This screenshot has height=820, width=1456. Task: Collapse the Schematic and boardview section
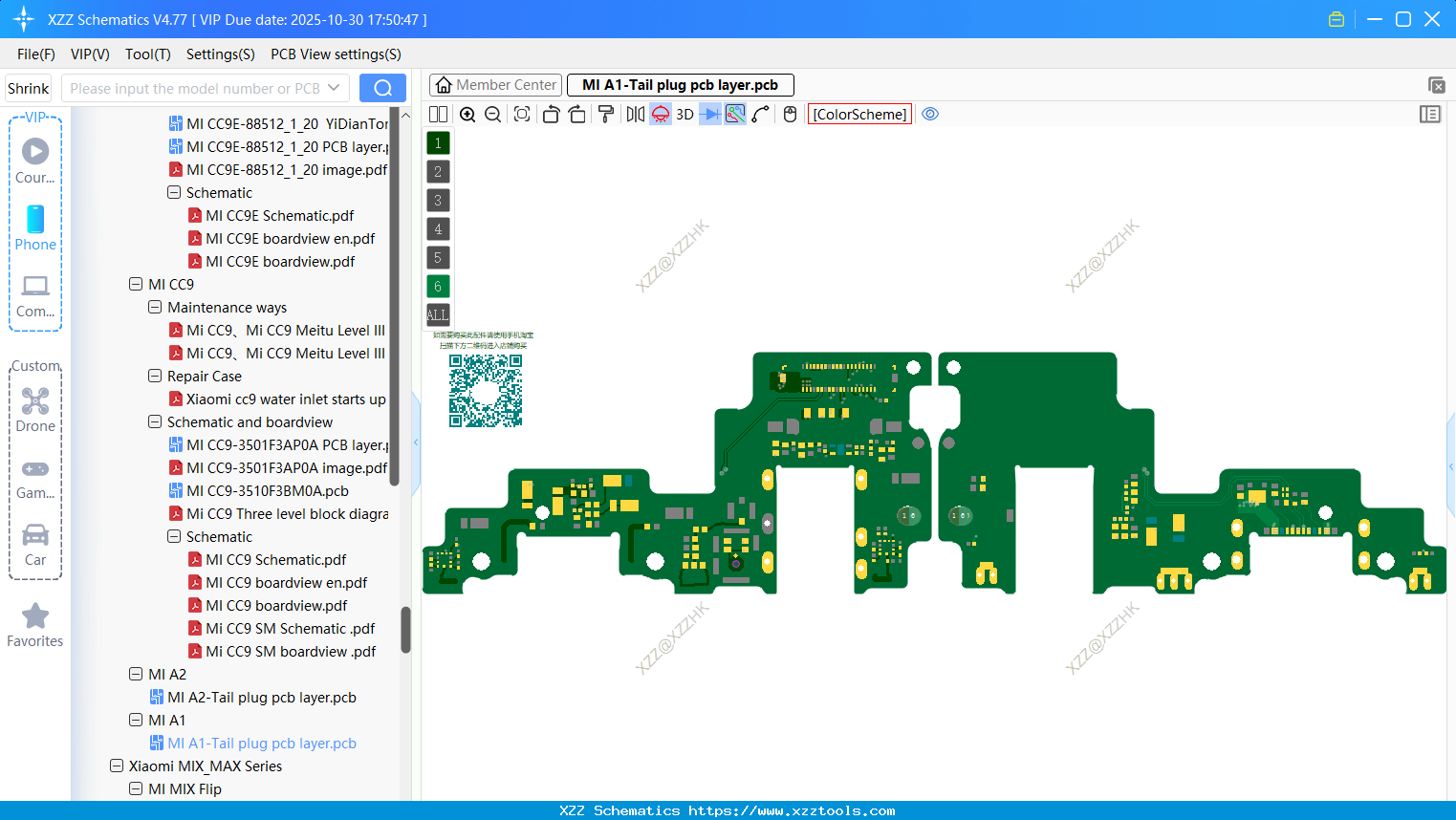coord(154,421)
